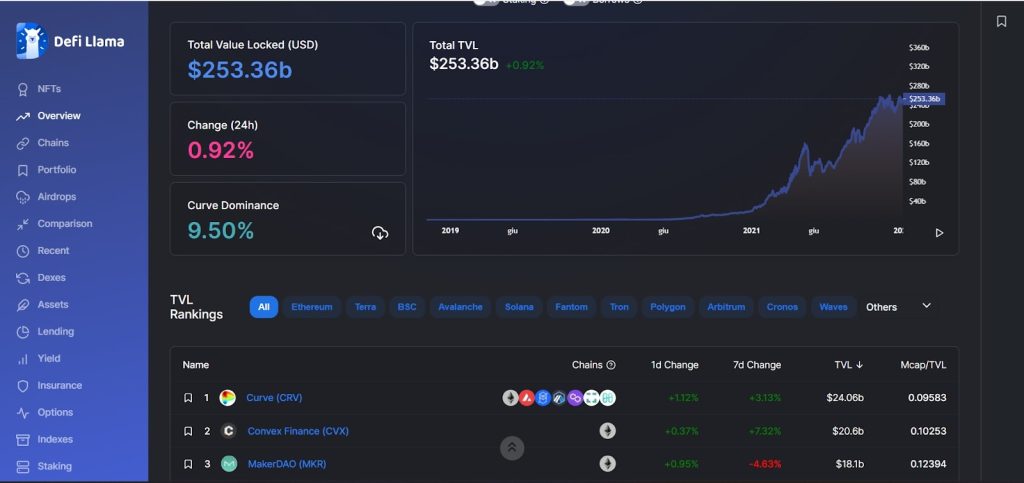Click the Curve protocol logo
Image resolution: width=1024 pixels, height=483 pixels.
click(x=227, y=397)
